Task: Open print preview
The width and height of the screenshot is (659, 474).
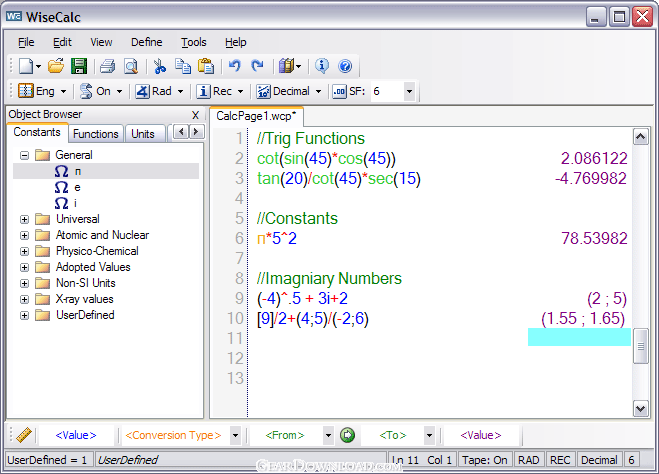Action: (x=131, y=66)
